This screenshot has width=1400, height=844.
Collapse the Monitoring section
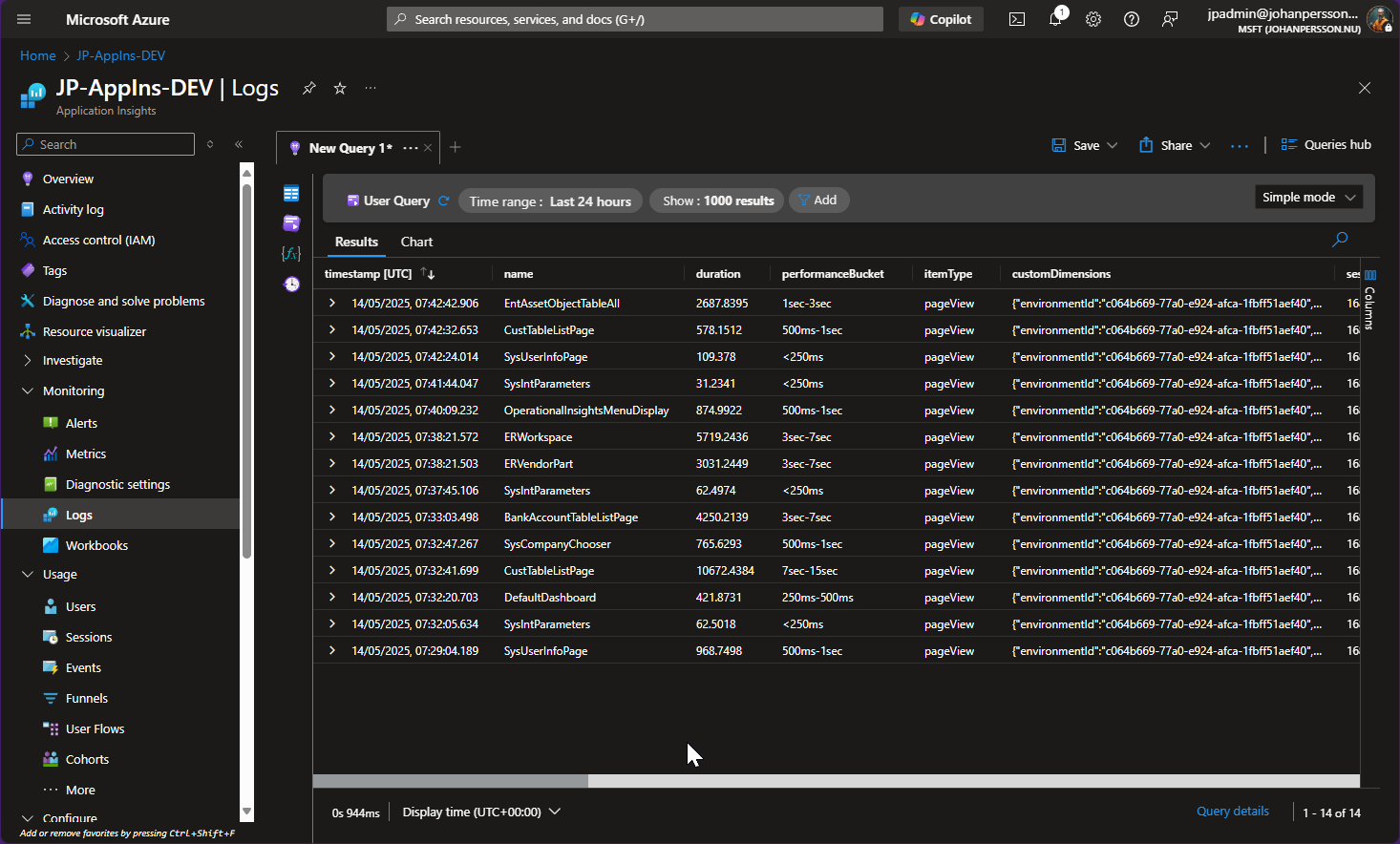(x=28, y=390)
